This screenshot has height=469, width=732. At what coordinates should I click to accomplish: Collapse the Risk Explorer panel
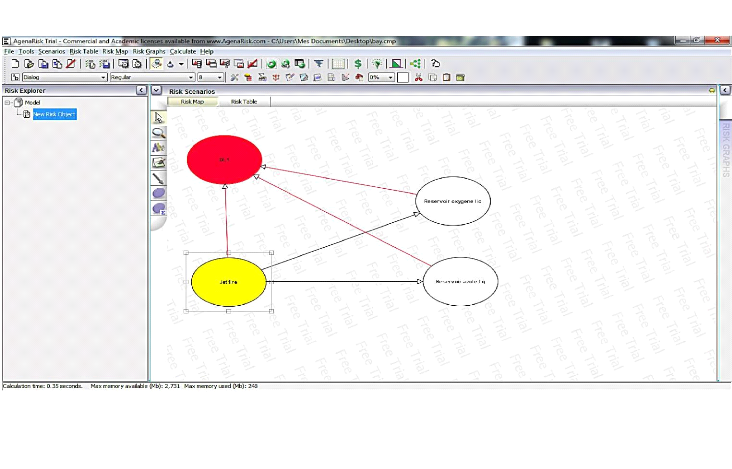pyautogui.click(x=141, y=91)
